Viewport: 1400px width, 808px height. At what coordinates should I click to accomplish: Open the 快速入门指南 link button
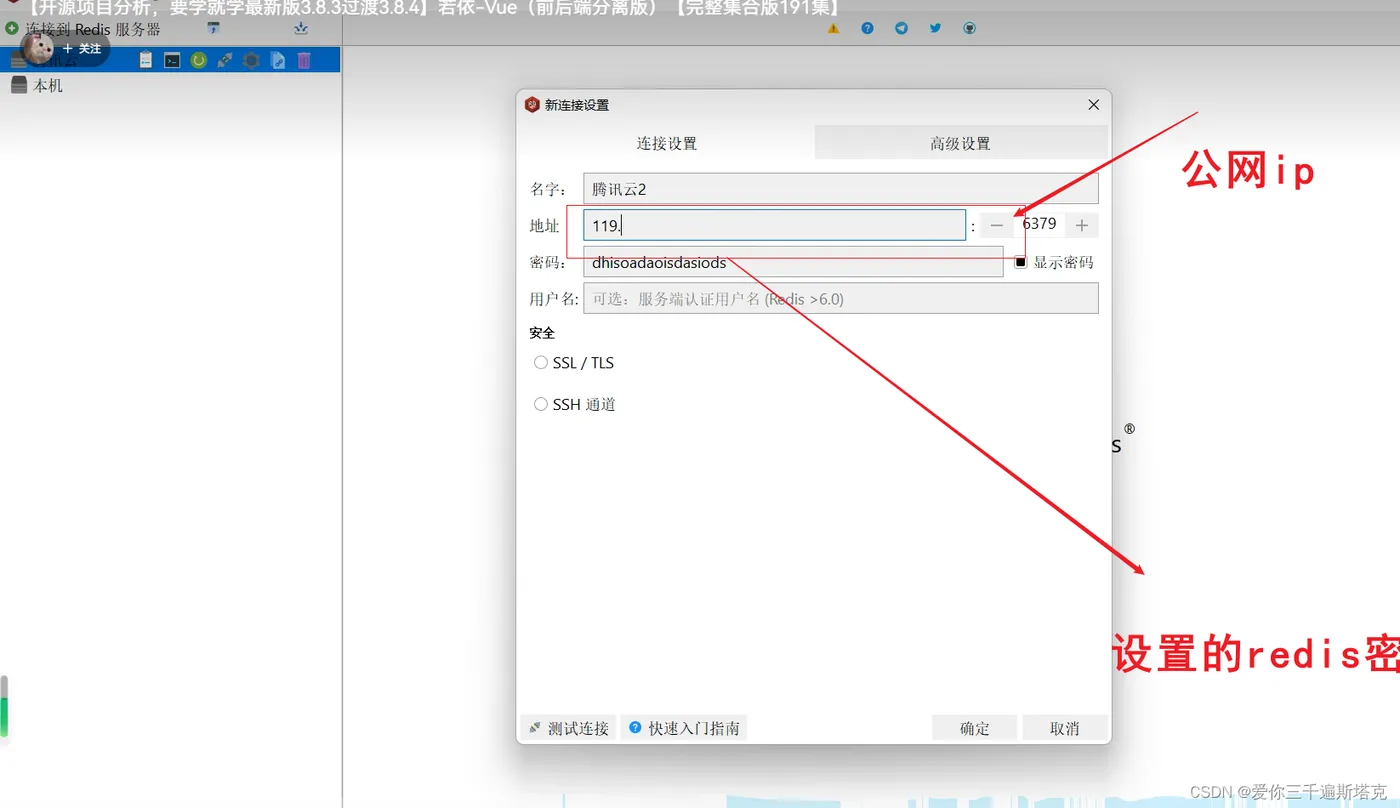click(684, 728)
